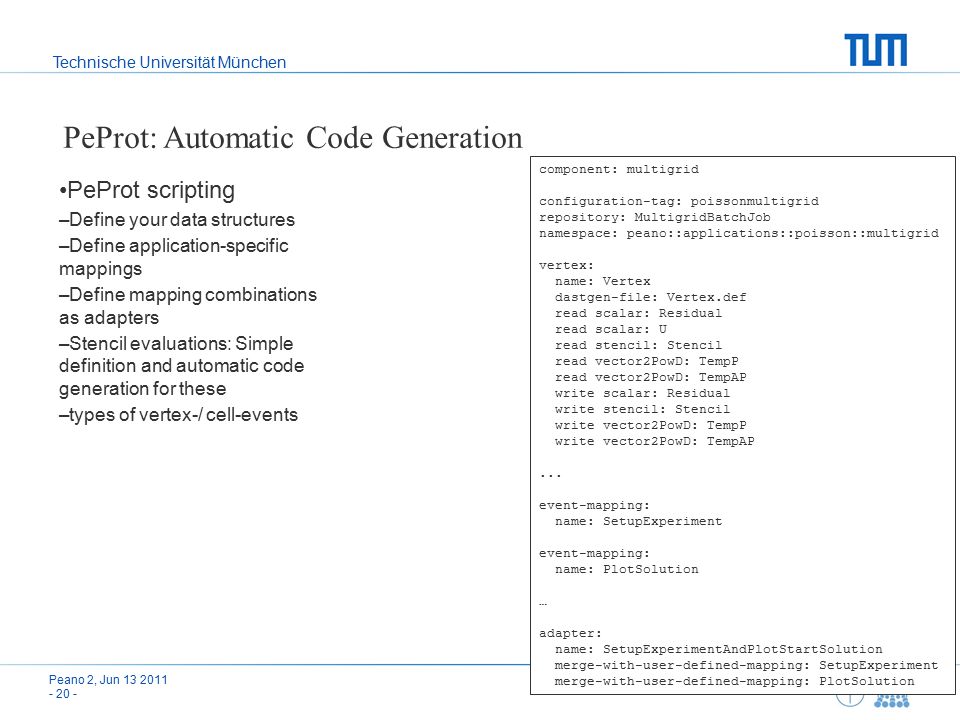
Task: Click '–types of vertex-/ cell-events' line
Action: (x=178, y=414)
